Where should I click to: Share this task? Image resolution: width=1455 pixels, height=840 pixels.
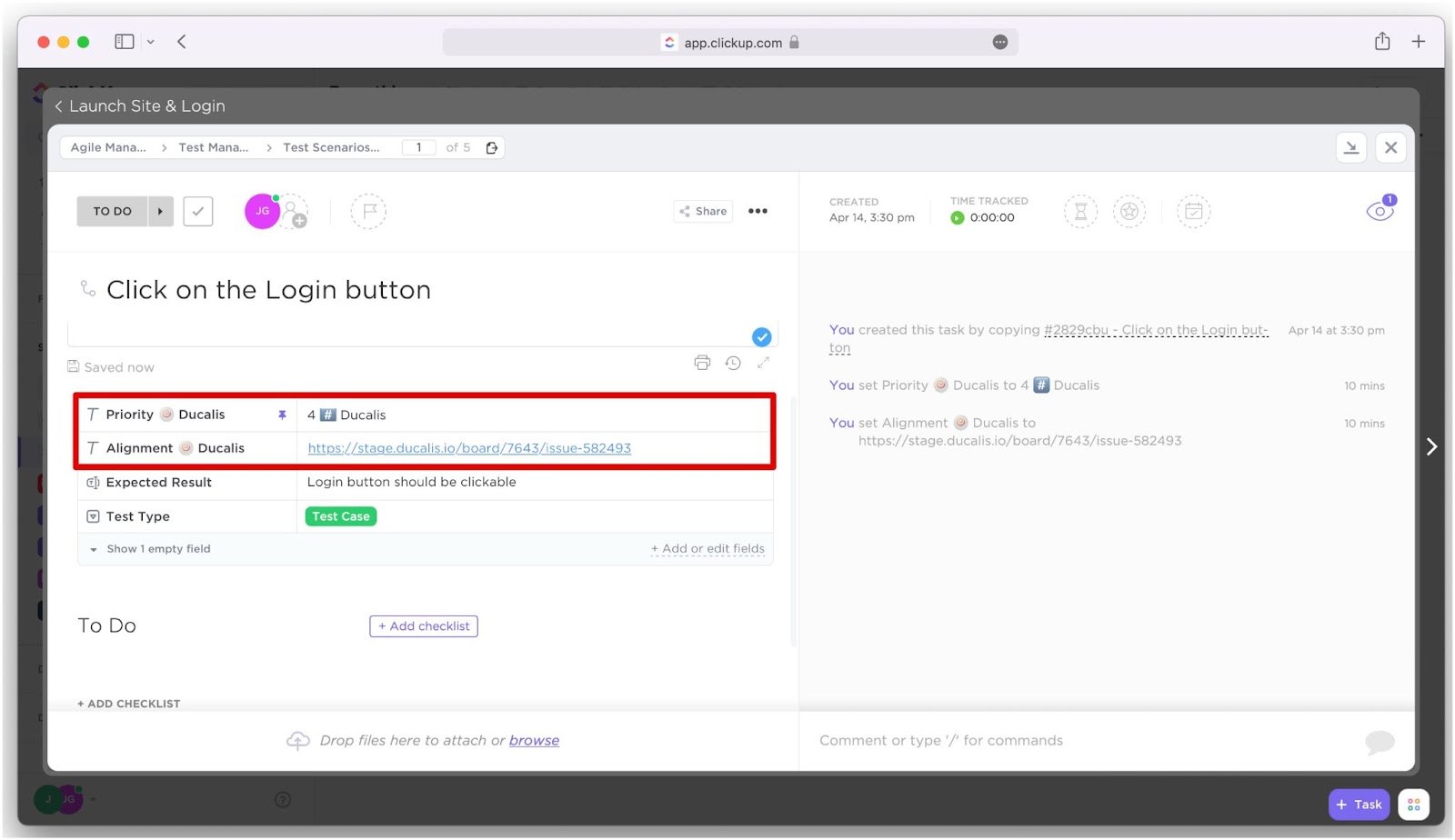[x=703, y=211]
